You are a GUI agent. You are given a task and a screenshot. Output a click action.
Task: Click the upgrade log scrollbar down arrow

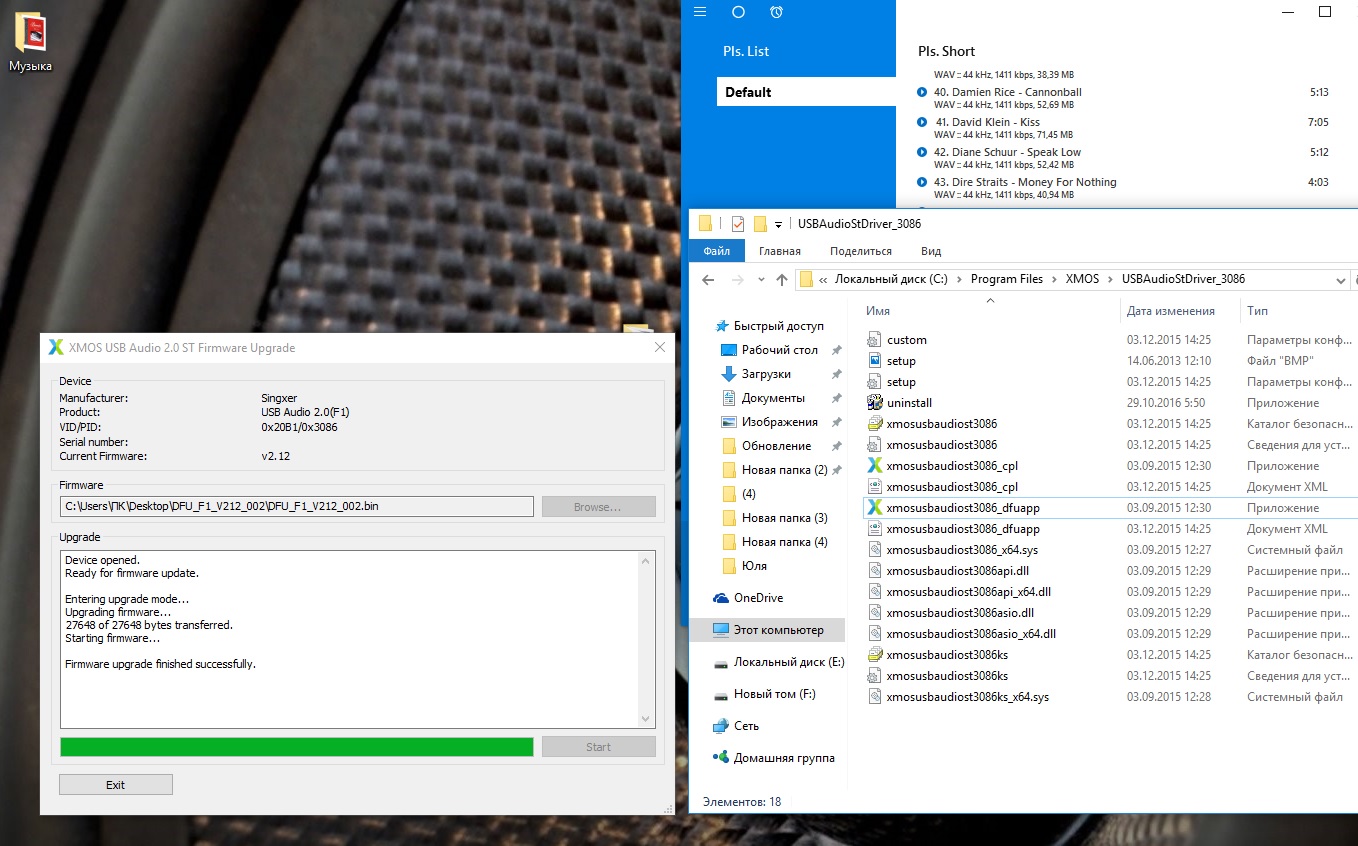point(647,719)
